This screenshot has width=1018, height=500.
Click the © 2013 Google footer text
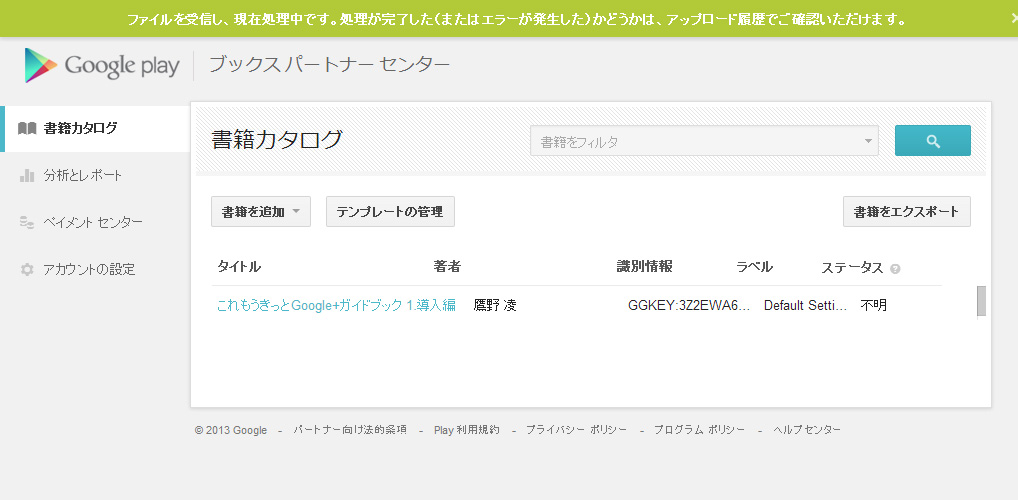[x=231, y=431]
